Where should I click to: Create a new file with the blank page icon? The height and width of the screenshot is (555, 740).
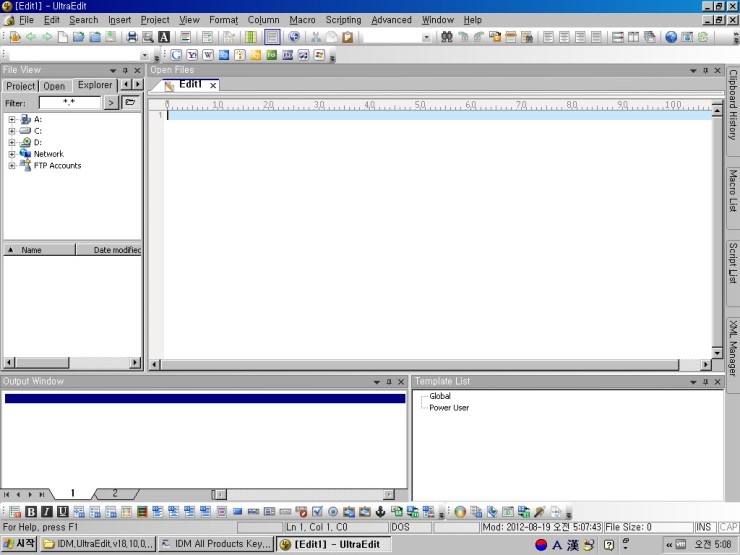[x=63, y=37]
